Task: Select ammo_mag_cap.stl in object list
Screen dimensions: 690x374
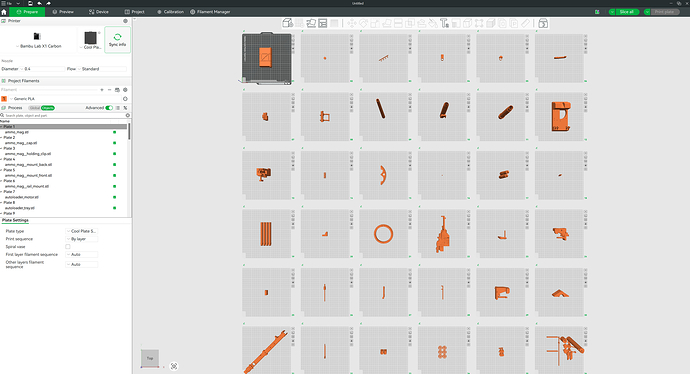Action: (21, 143)
